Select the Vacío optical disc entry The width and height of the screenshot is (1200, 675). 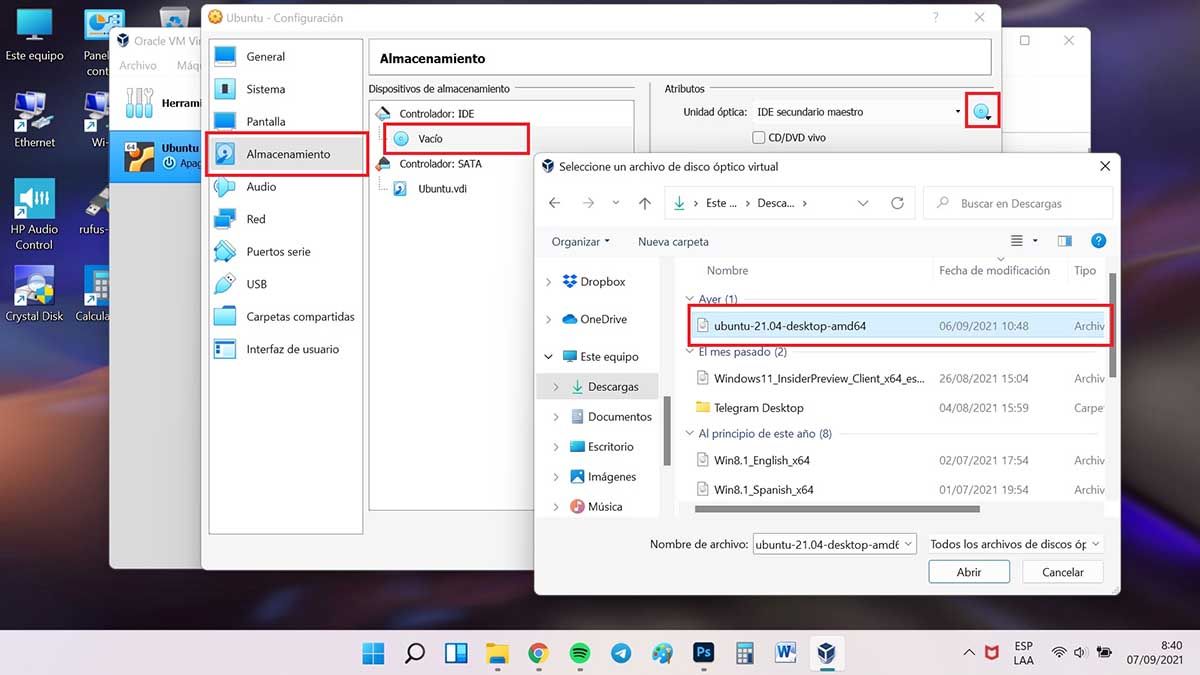click(430, 139)
